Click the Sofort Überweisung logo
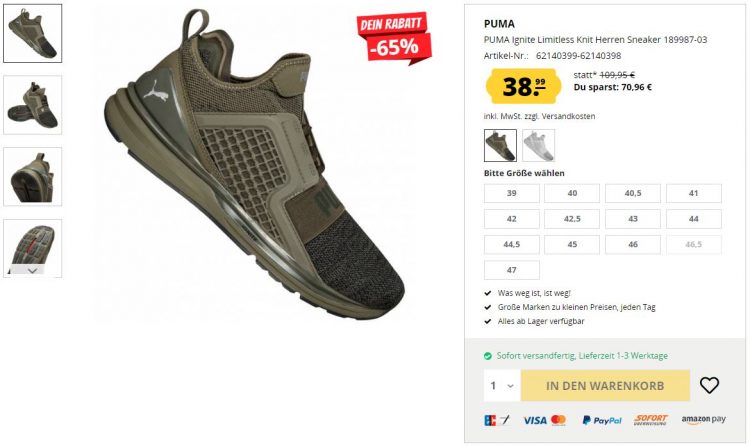 click(651, 420)
